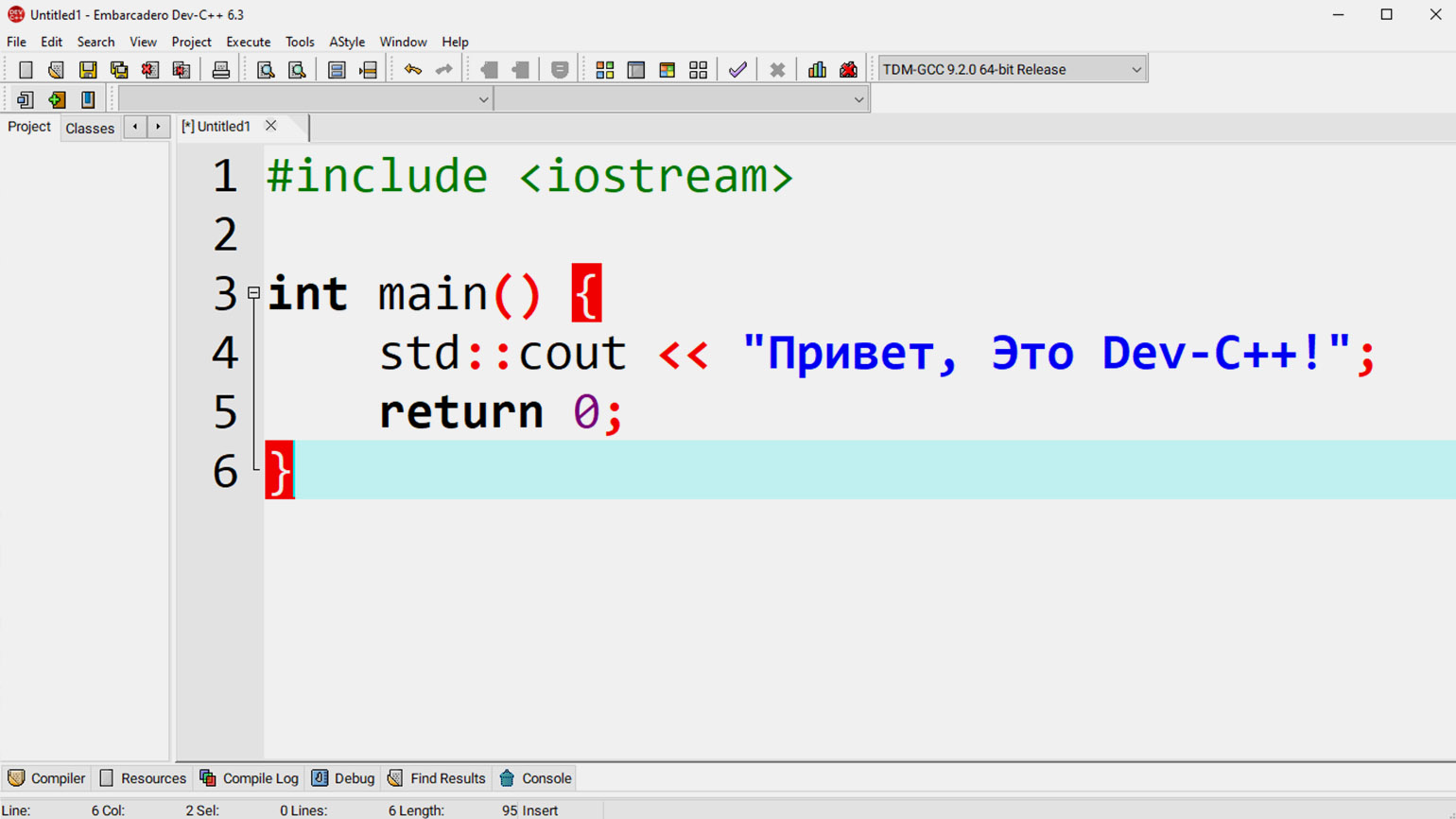Click the Save All icon
This screenshot has width=1456, height=819.
click(119, 70)
